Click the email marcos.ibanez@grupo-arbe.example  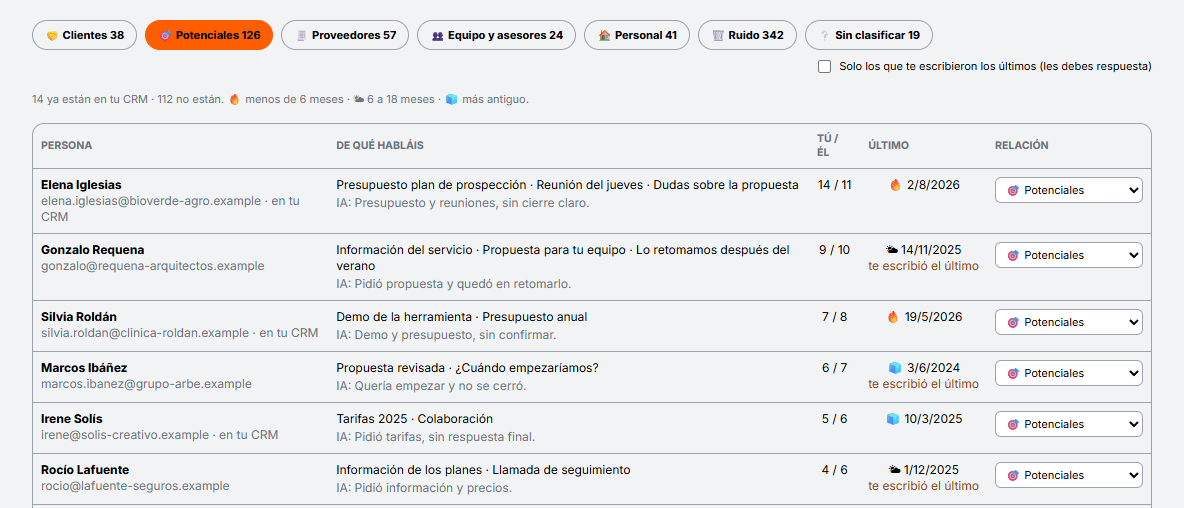(146, 384)
